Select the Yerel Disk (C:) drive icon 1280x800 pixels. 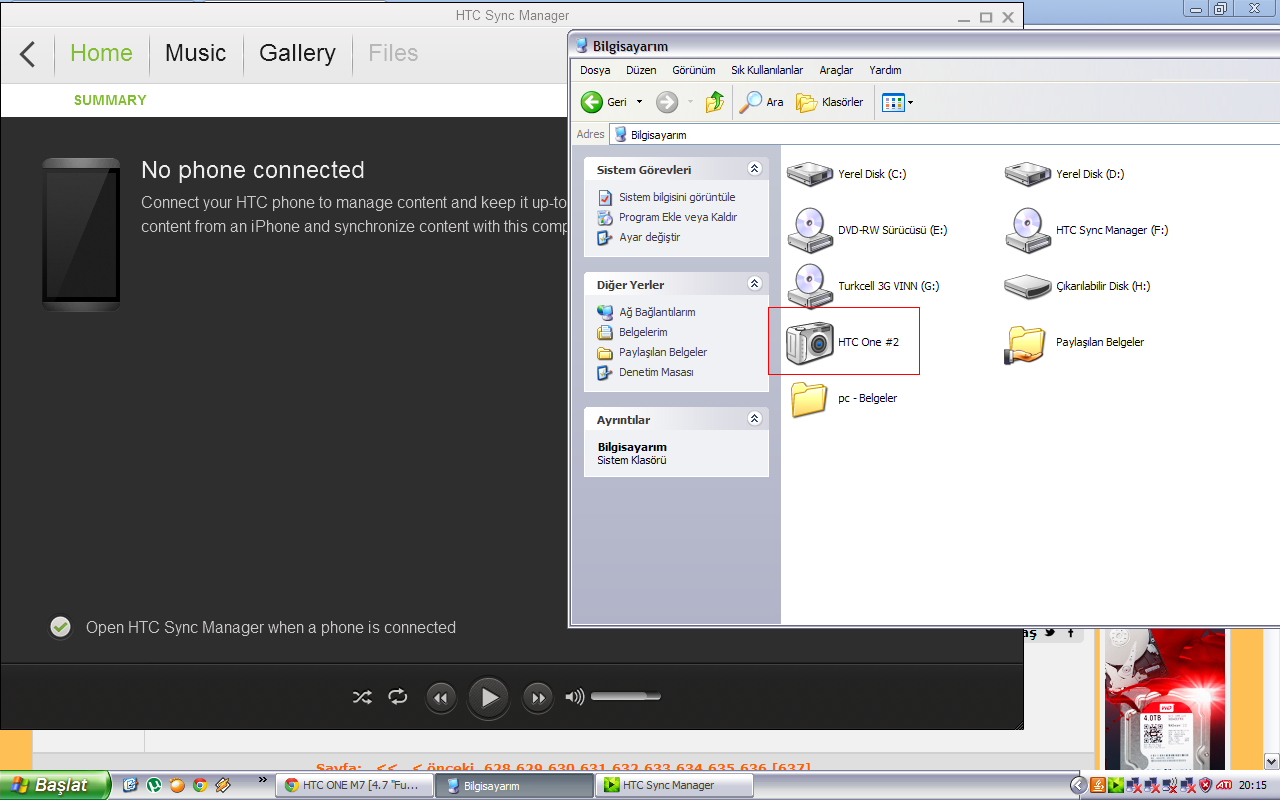click(810, 174)
